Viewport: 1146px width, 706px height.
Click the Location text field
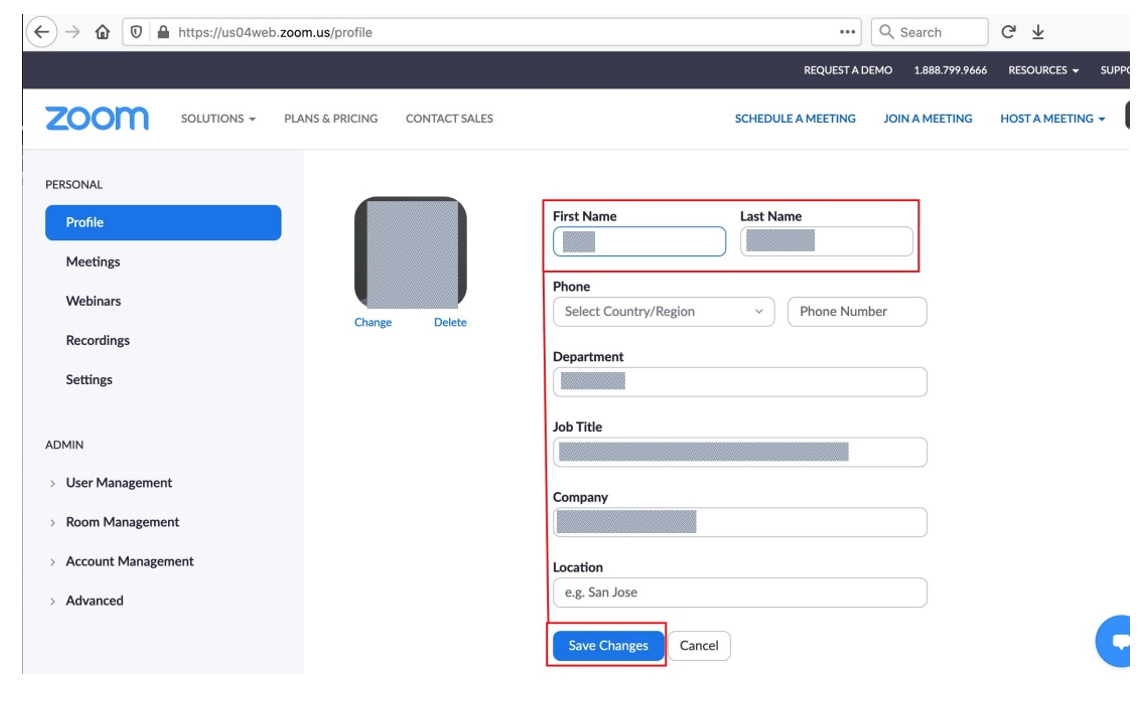(739, 593)
